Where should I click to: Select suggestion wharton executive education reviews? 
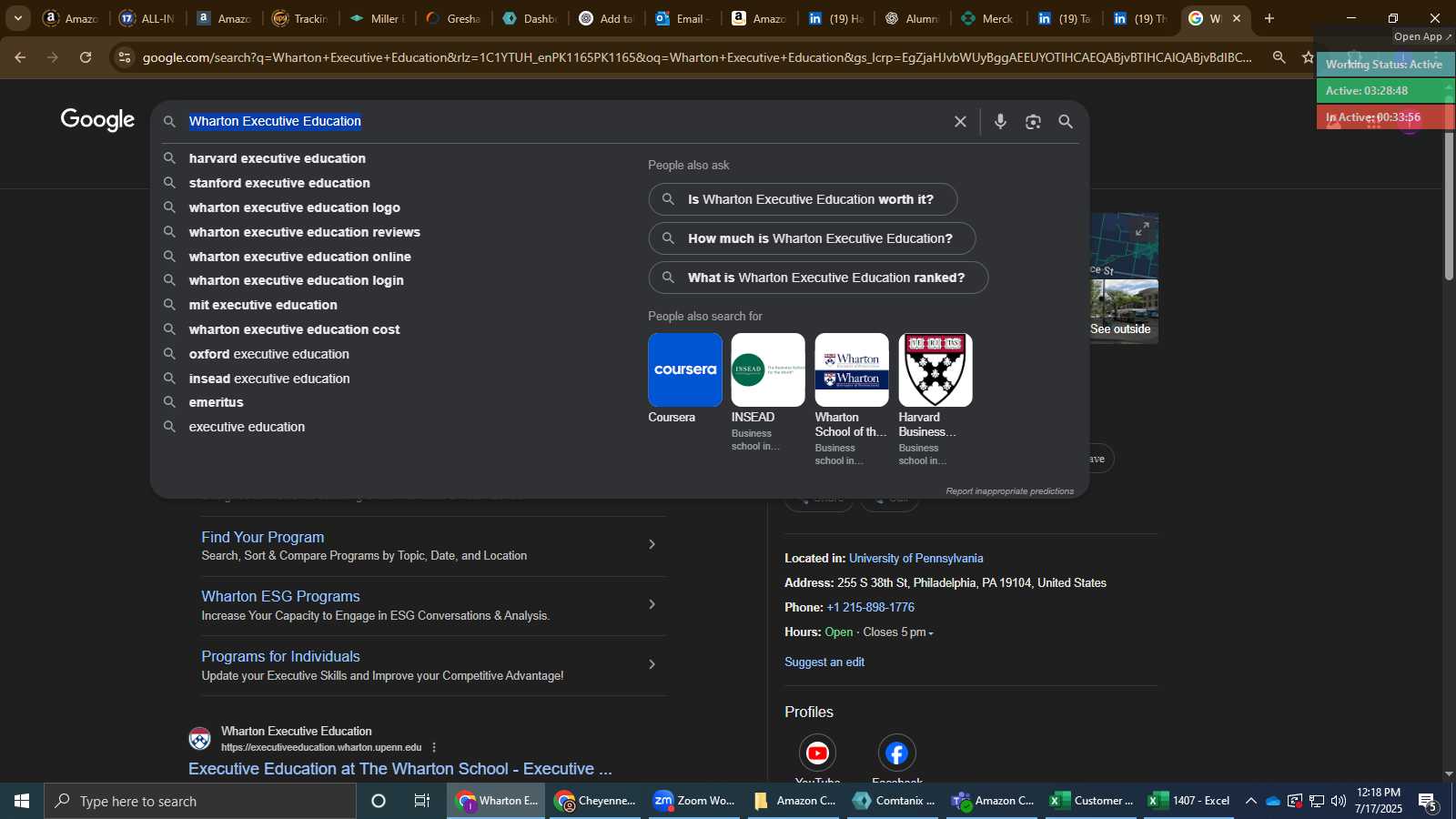[304, 232]
